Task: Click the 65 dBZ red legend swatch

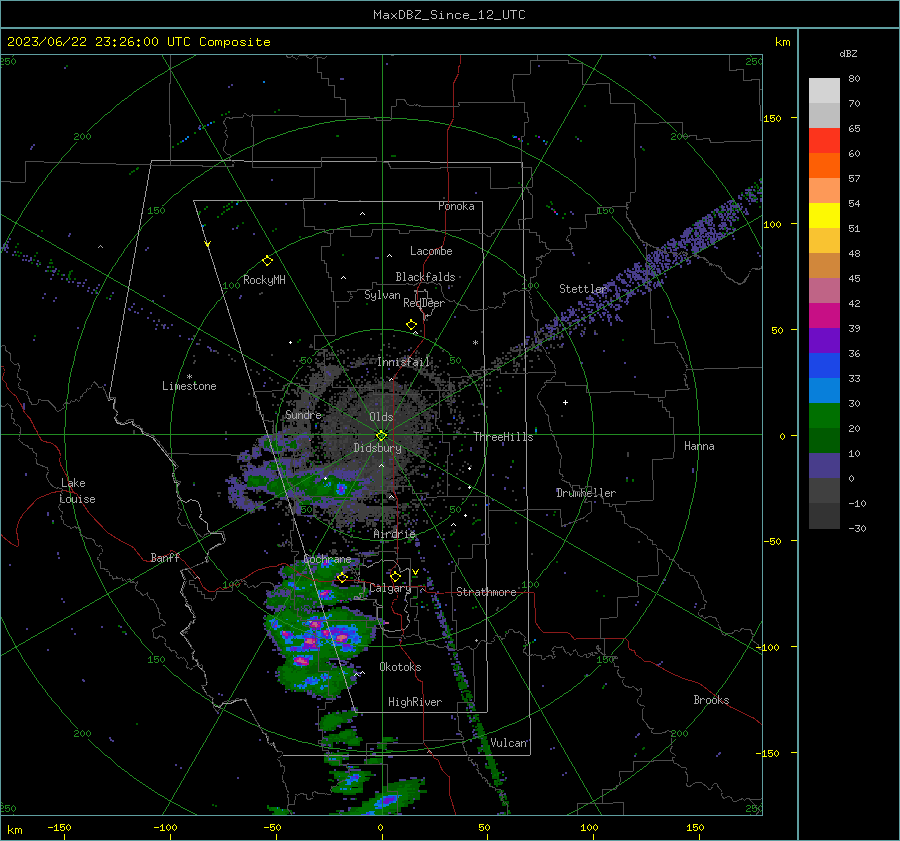Action: 824,140
